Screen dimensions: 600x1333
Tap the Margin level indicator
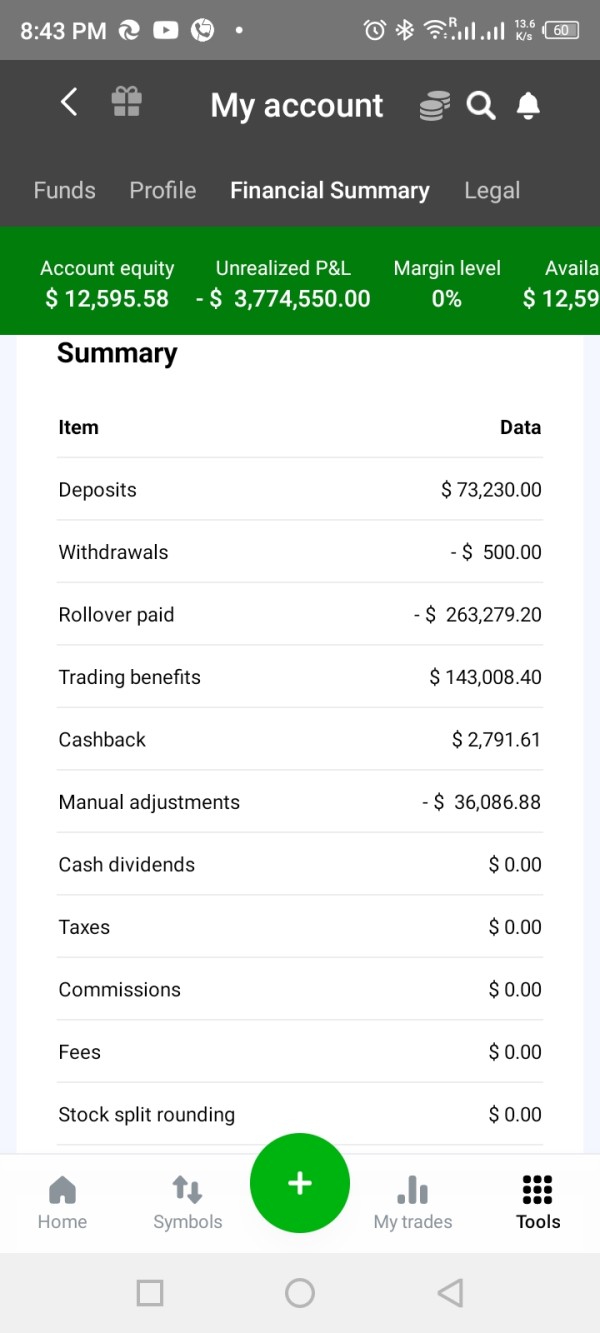[x=447, y=298]
